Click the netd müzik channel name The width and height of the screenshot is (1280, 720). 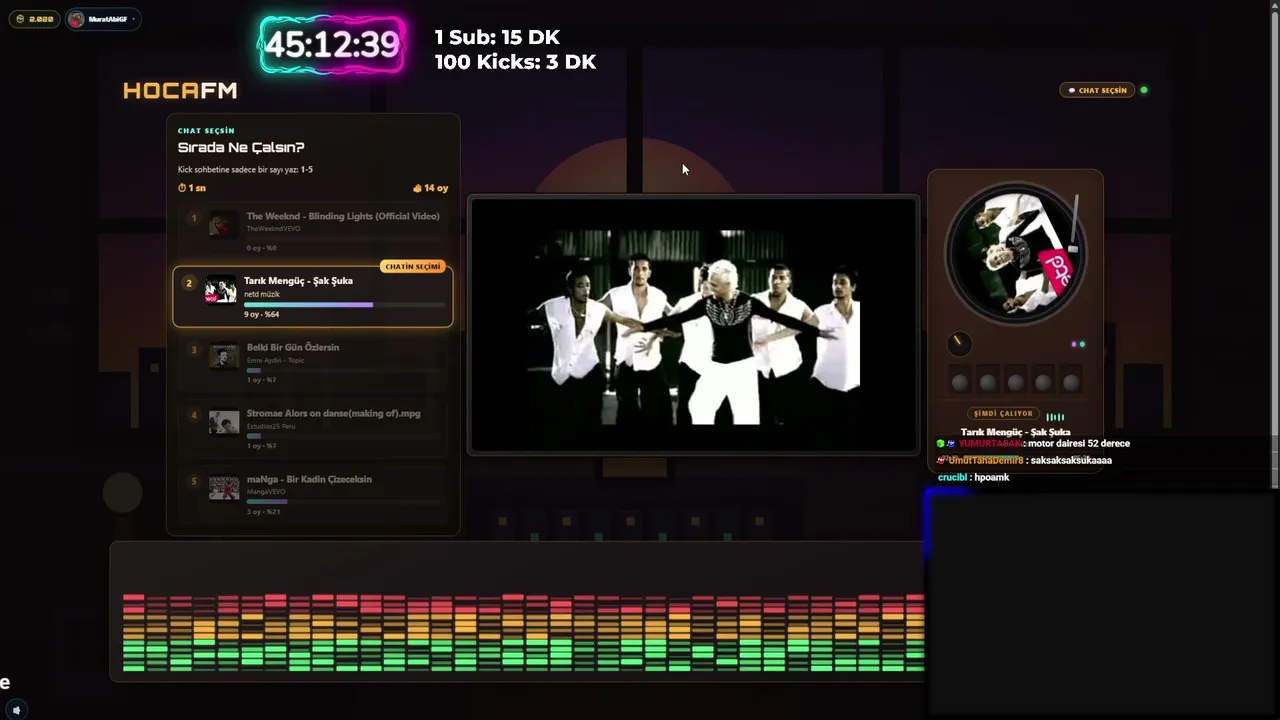(262, 294)
